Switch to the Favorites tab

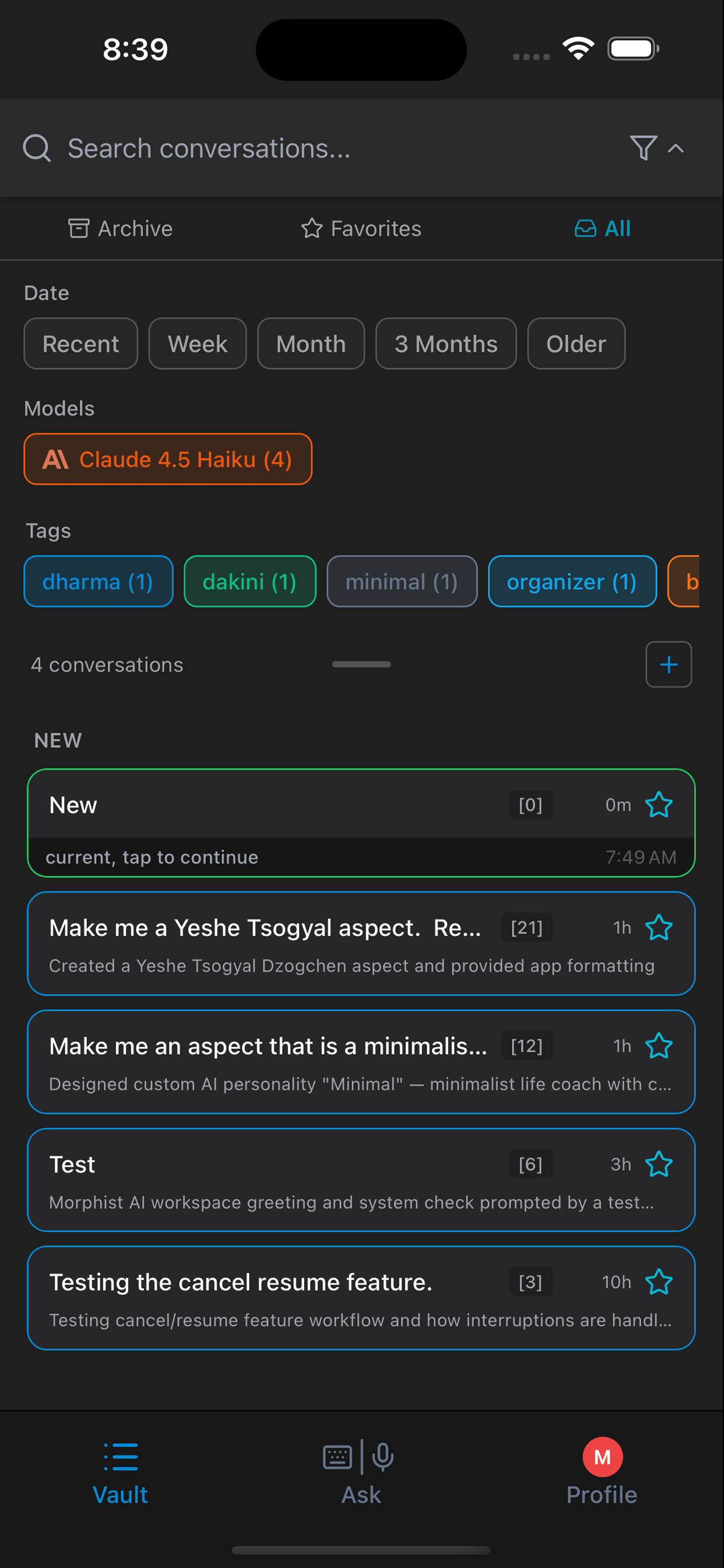pyautogui.click(x=361, y=228)
